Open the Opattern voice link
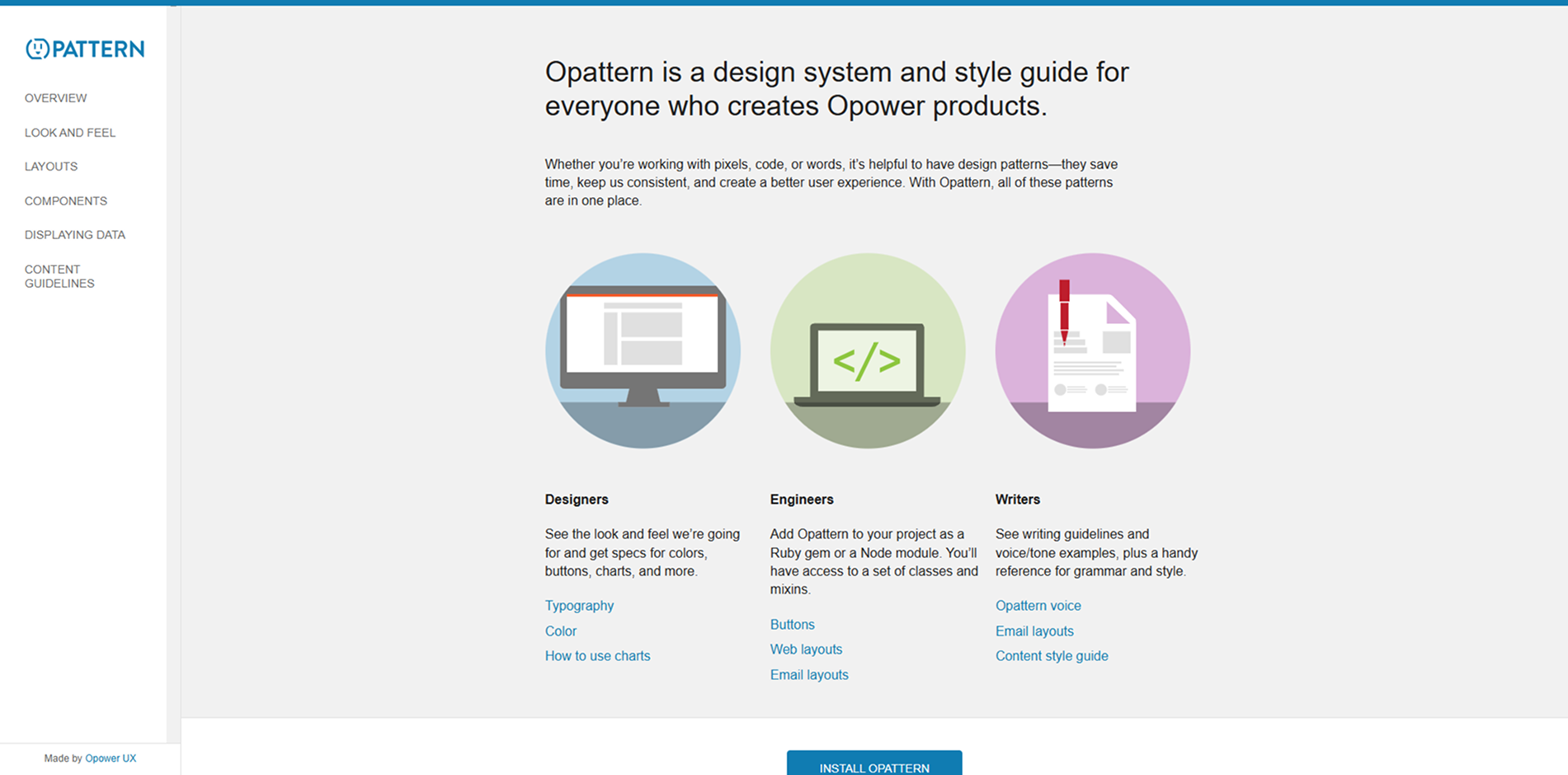Screen dimensions: 1568x775 tap(1038, 606)
